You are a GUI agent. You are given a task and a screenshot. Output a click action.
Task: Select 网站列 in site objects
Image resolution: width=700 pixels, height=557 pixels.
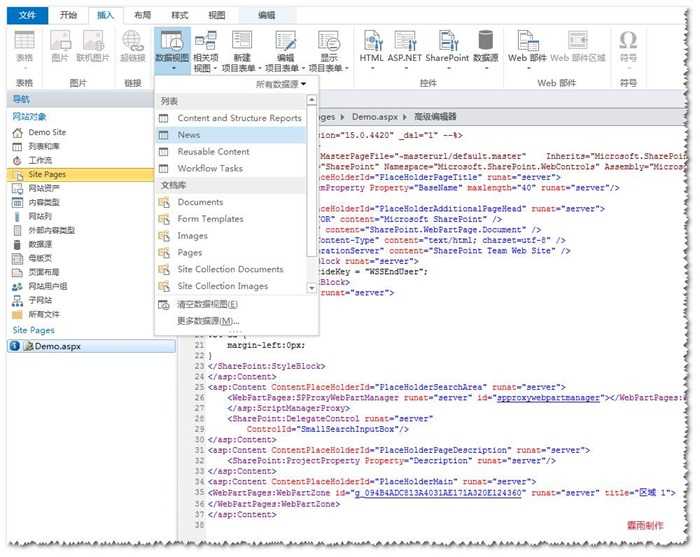click(x=40, y=216)
